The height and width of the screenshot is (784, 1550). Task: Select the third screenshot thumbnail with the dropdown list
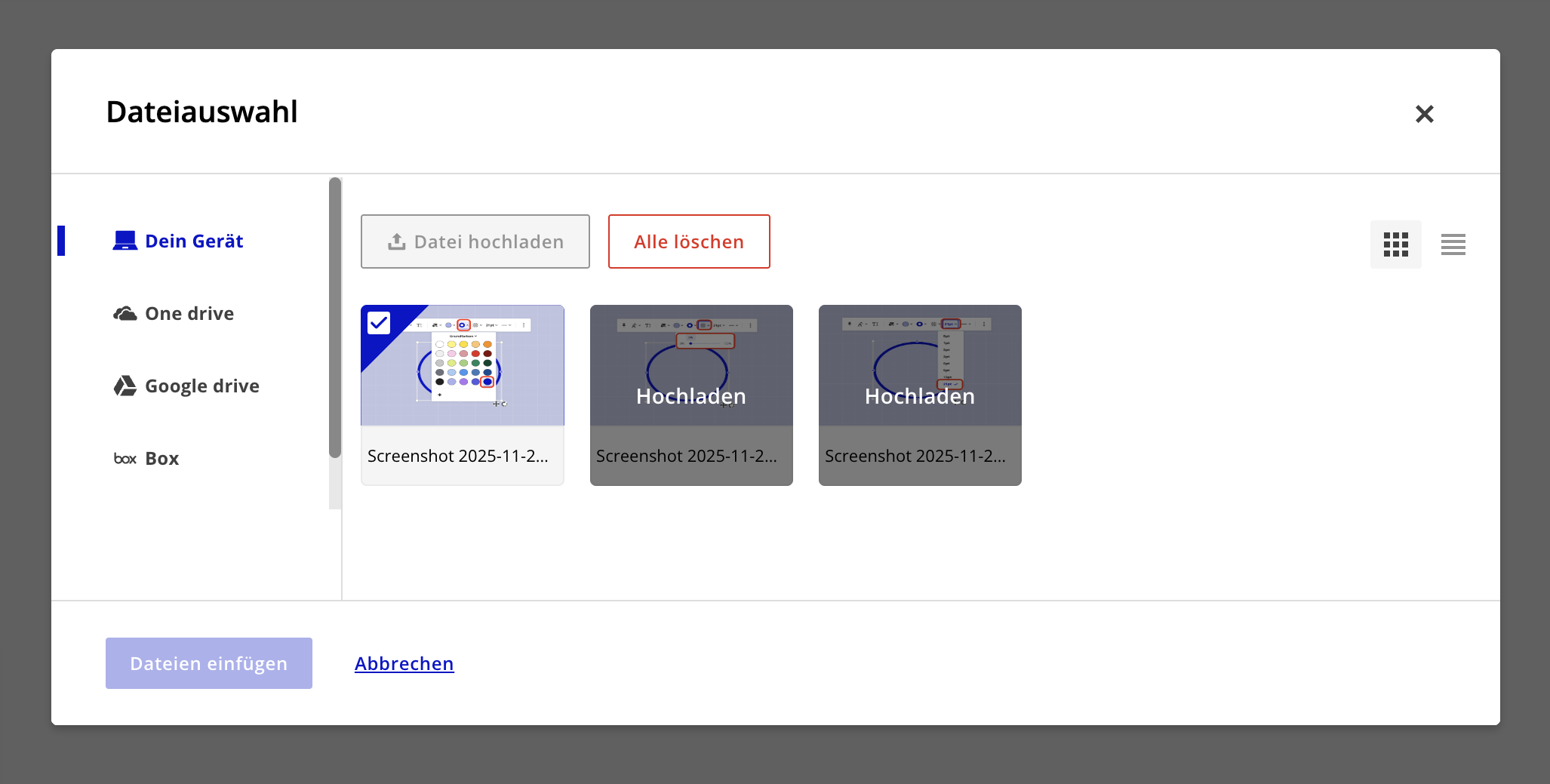(920, 366)
